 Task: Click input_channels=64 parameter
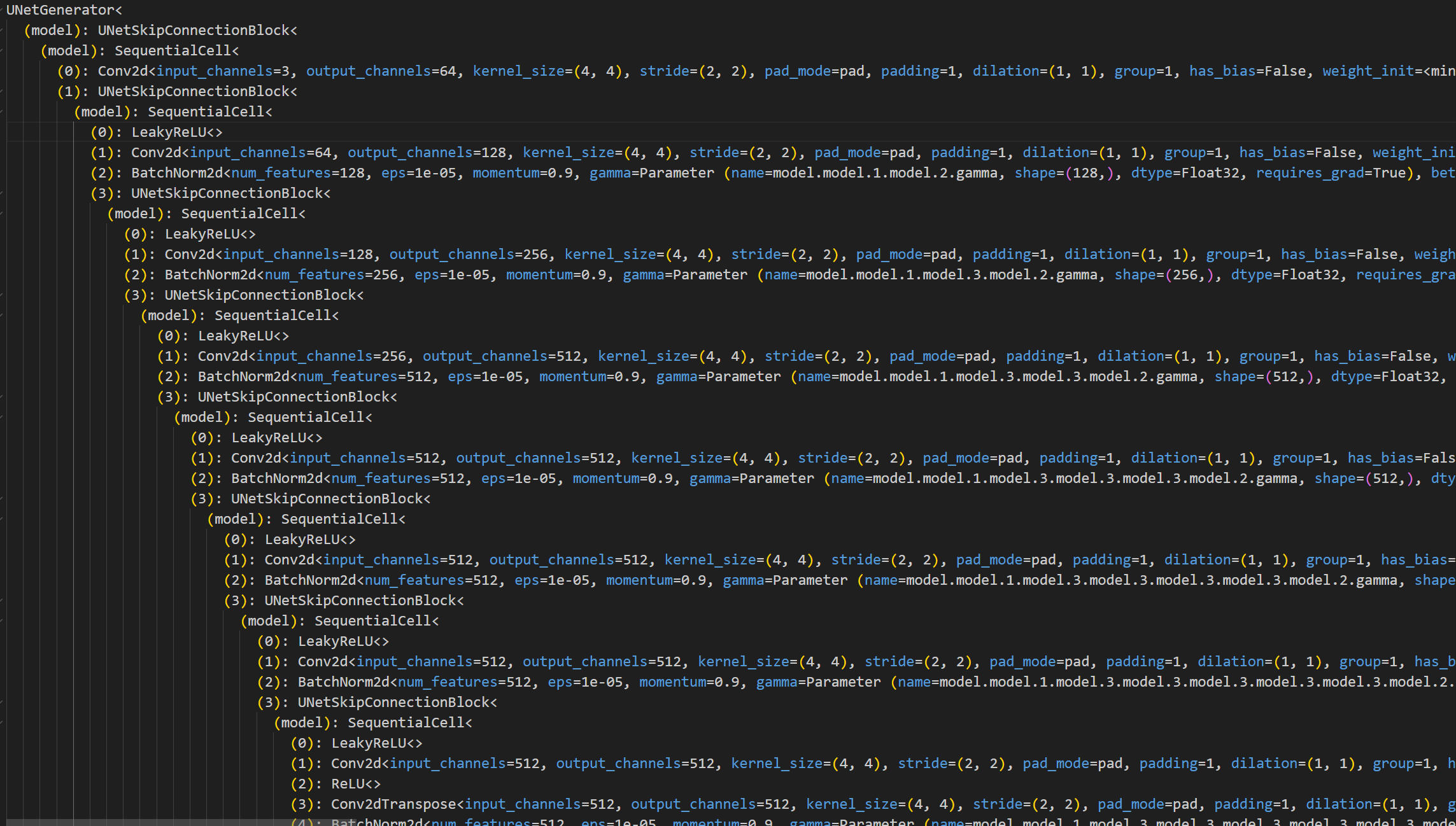pyautogui.click(x=261, y=153)
